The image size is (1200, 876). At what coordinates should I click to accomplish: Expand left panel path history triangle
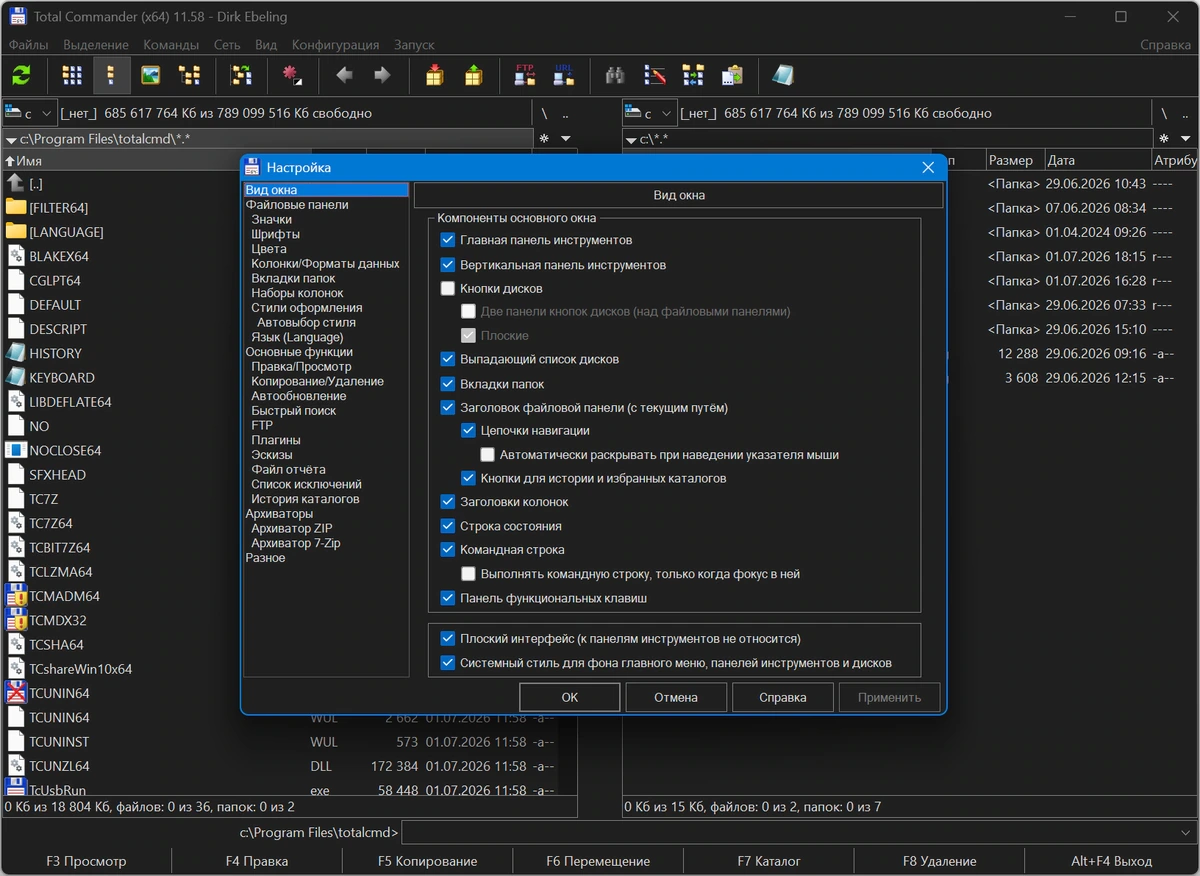pyautogui.click(x=11, y=140)
